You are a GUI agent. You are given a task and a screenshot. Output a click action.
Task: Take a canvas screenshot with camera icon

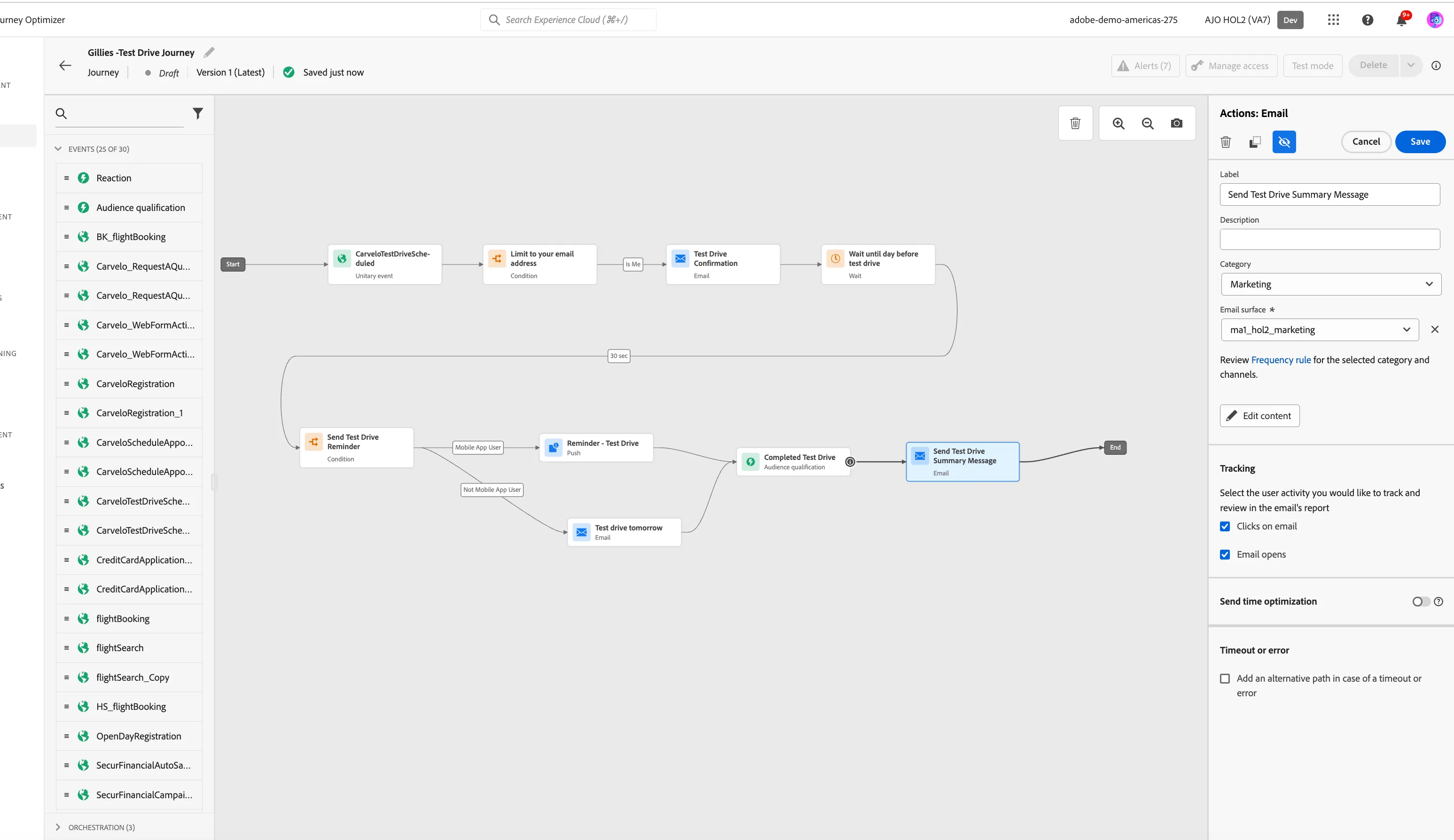(1176, 124)
